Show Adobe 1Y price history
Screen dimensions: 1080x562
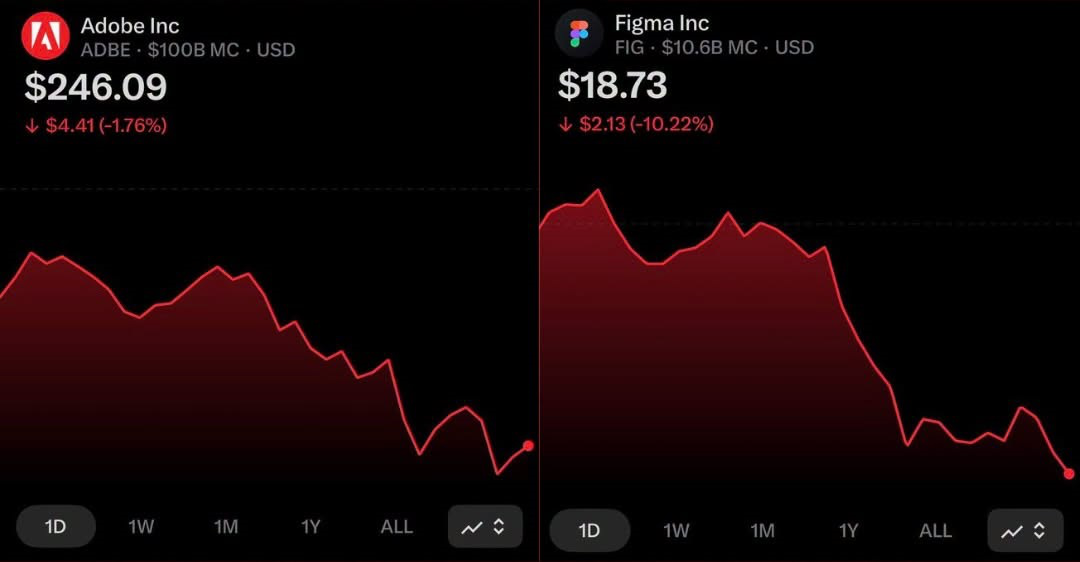tap(311, 527)
